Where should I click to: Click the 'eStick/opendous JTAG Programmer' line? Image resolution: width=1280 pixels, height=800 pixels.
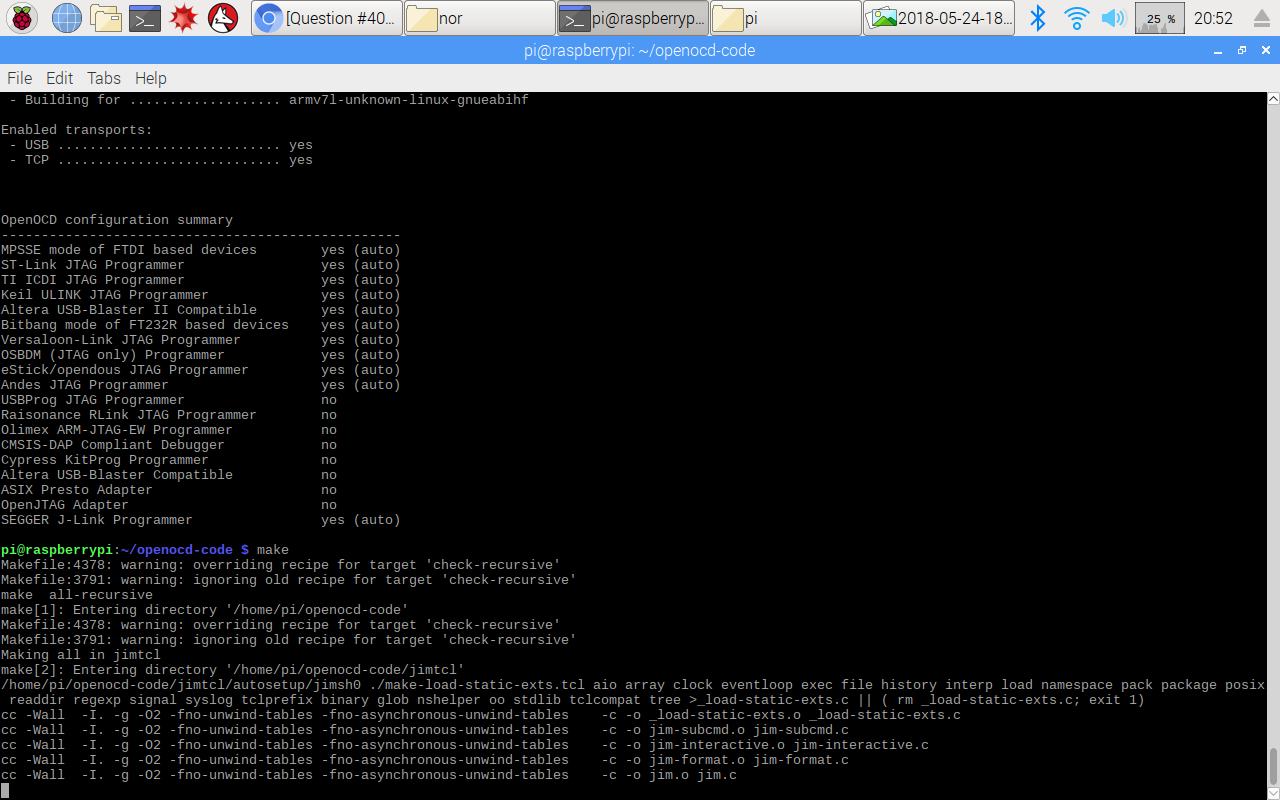pos(200,370)
